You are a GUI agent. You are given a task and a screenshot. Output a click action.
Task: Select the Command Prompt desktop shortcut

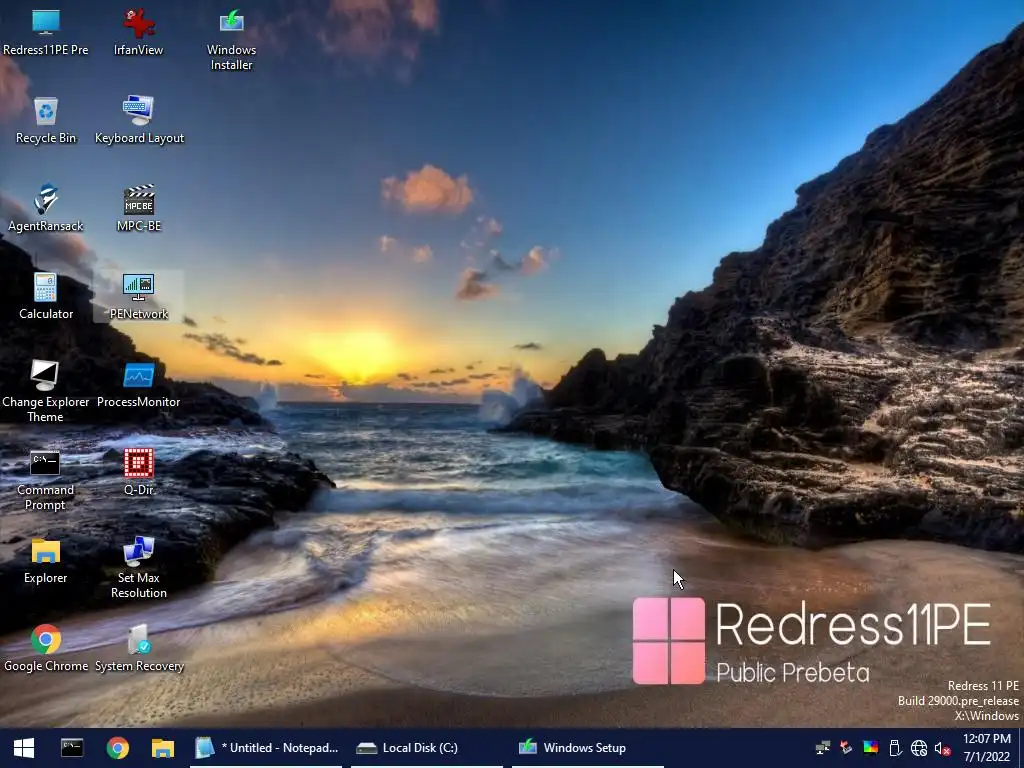(x=45, y=480)
